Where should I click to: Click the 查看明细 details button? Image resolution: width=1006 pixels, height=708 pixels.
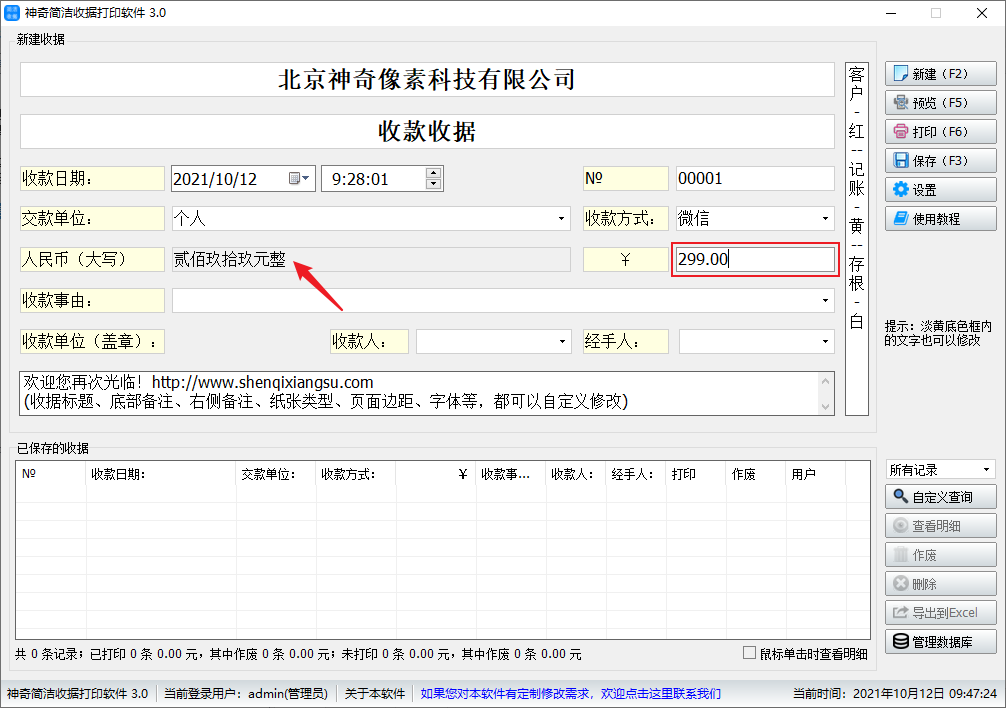(x=941, y=526)
